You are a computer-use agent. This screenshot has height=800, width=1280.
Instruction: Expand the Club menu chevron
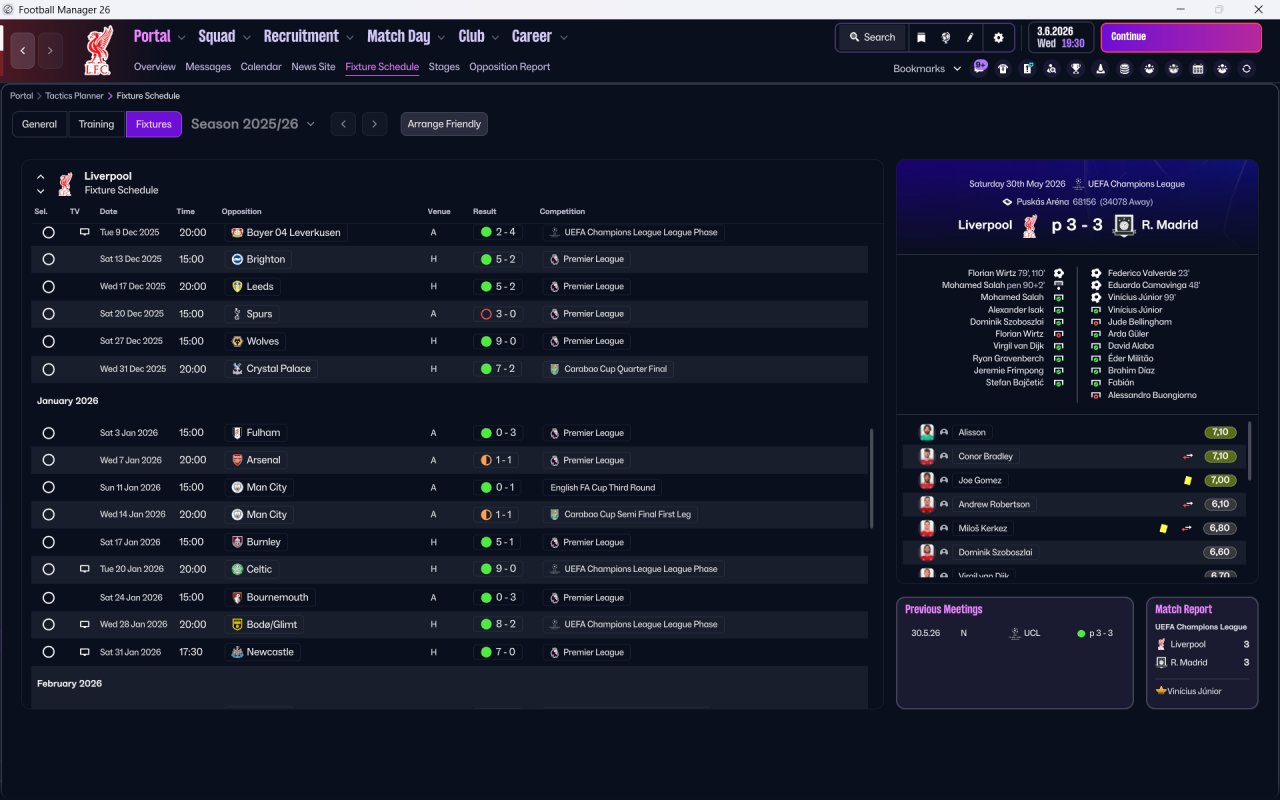495,38
